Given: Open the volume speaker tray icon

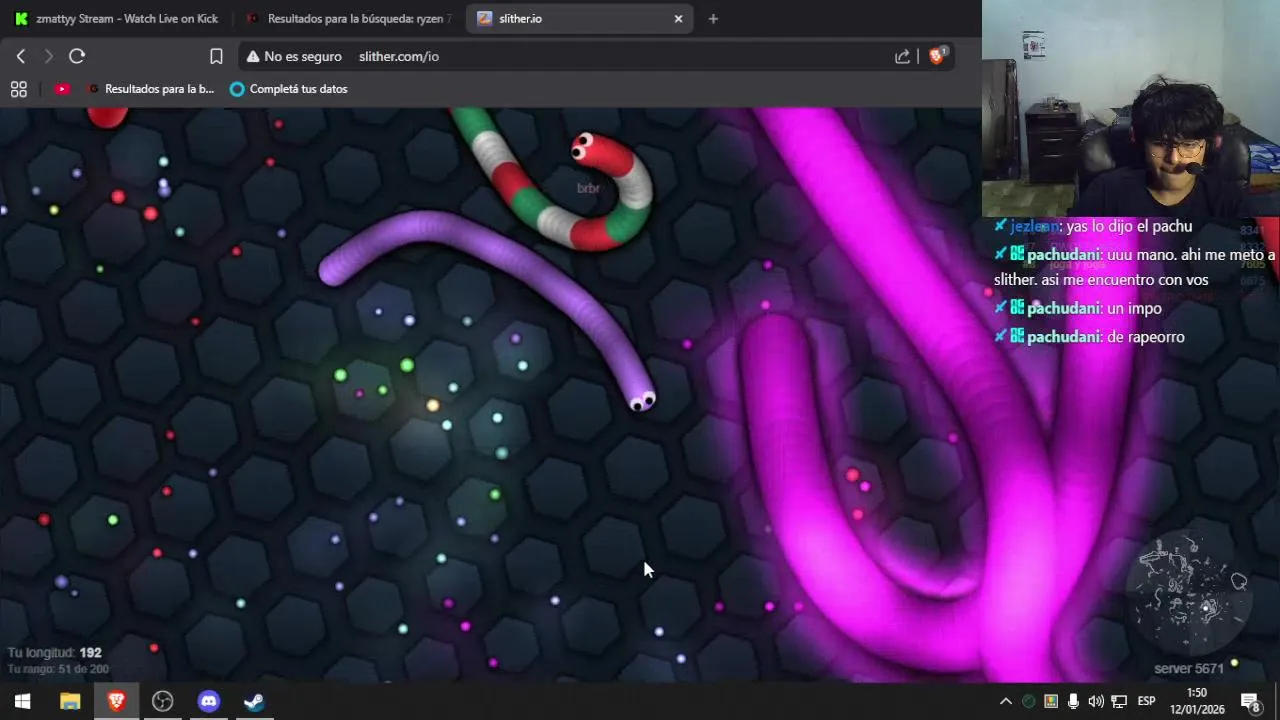Looking at the screenshot, I should [1096, 702].
